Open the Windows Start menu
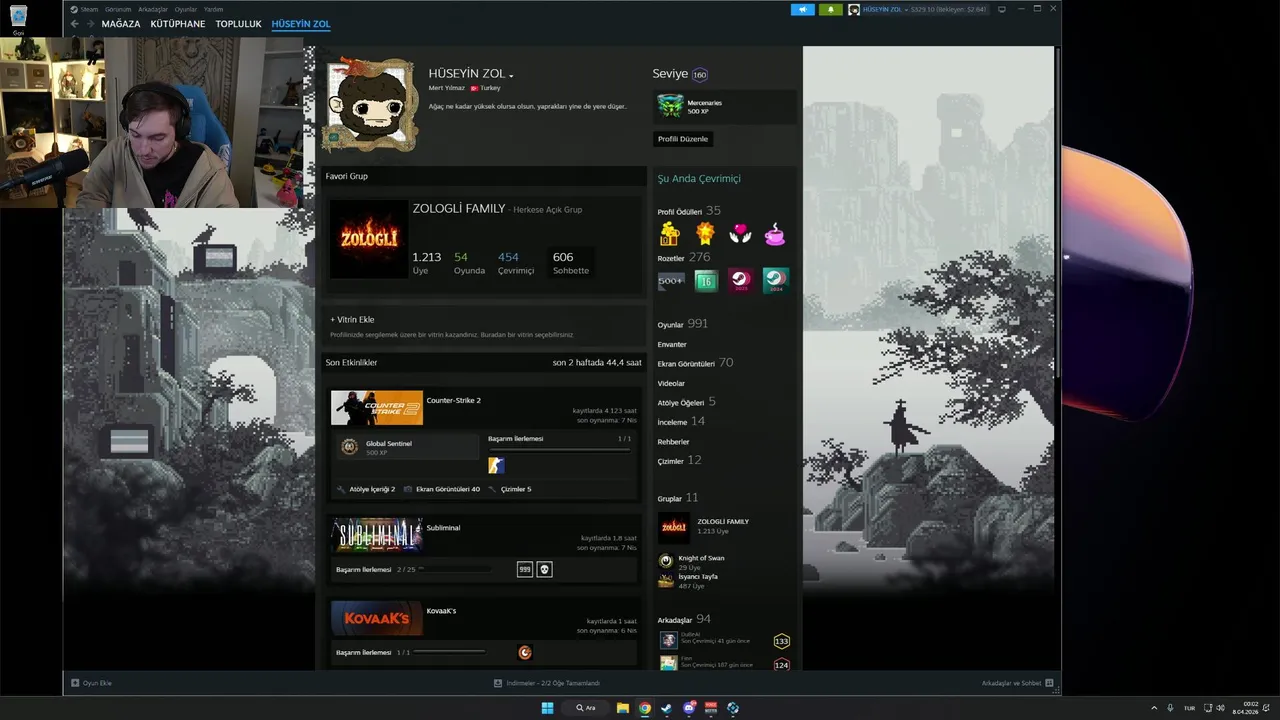Screen dimensions: 1280x720 pyautogui.click(x=547, y=708)
